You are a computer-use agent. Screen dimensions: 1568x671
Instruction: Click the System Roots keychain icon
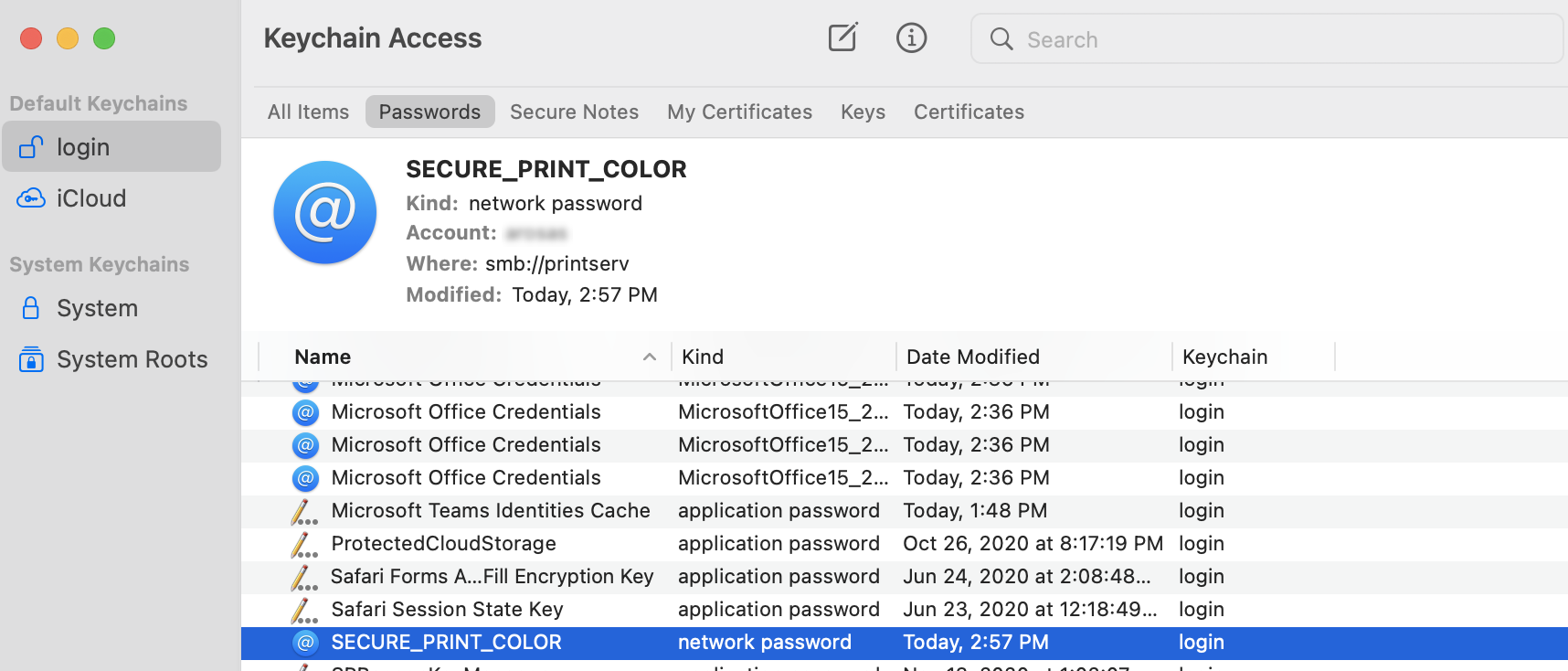point(31,359)
